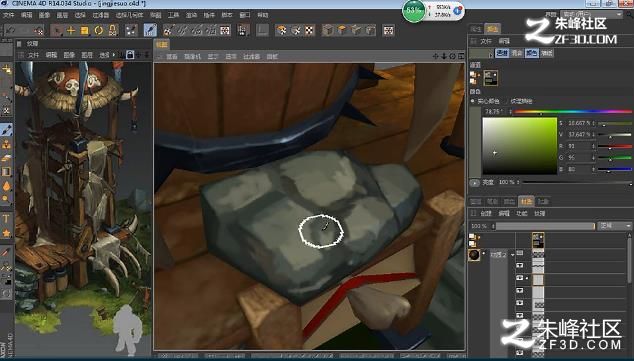The width and height of the screenshot is (634, 361).
Task: Pick a color in the green color field
Action: pyautogui.click(x=520, y=146)
